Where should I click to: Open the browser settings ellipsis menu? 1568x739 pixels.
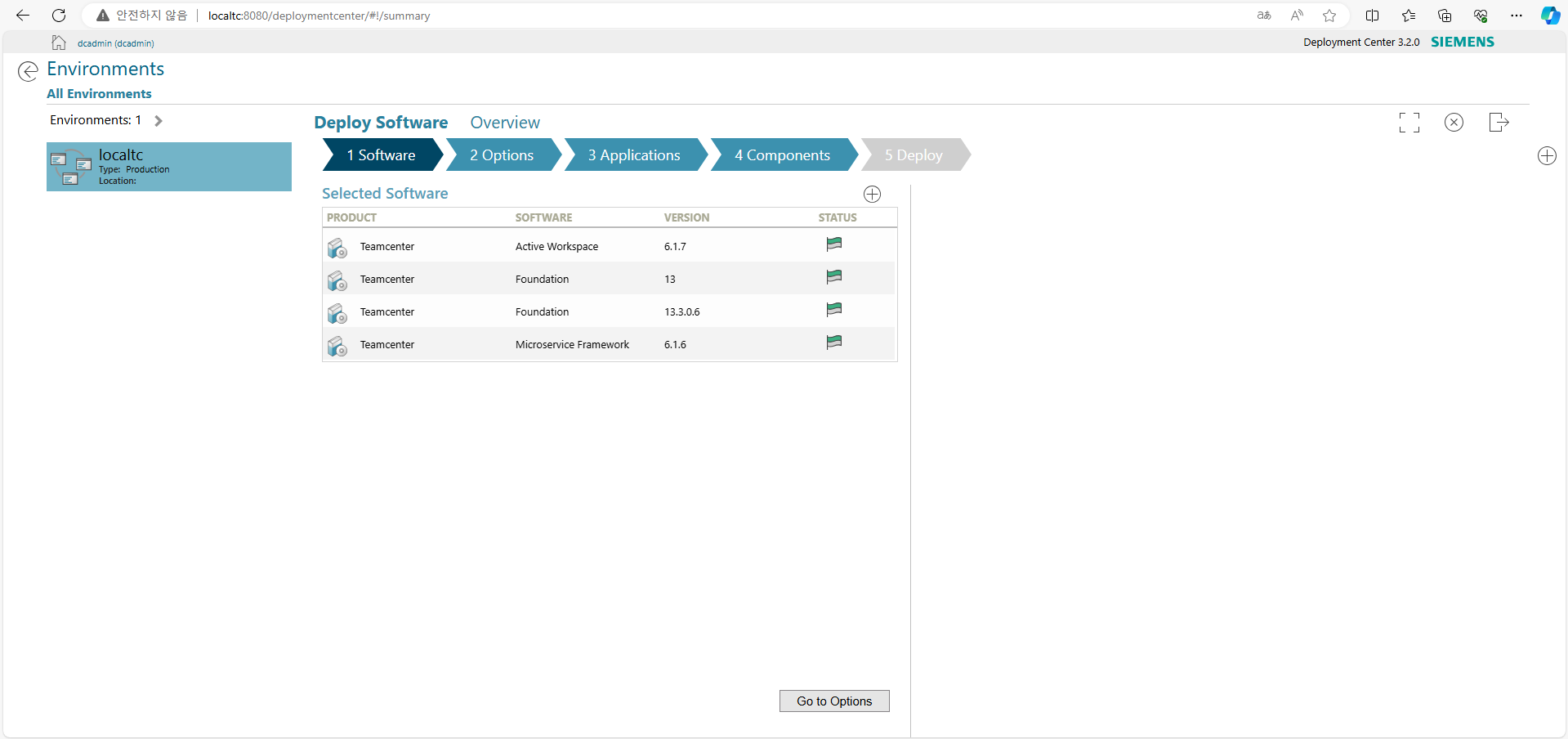pyautogui.click(x=1517, y=16)
